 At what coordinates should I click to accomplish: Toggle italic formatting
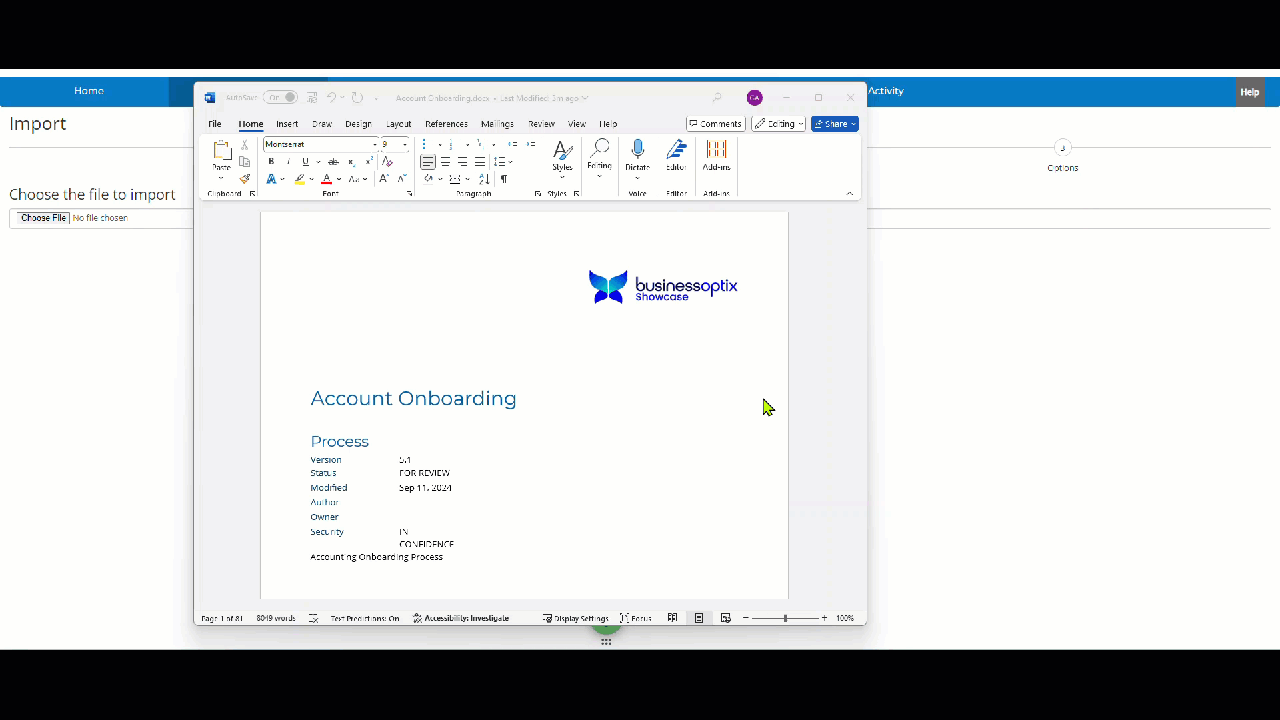point(288,162)
